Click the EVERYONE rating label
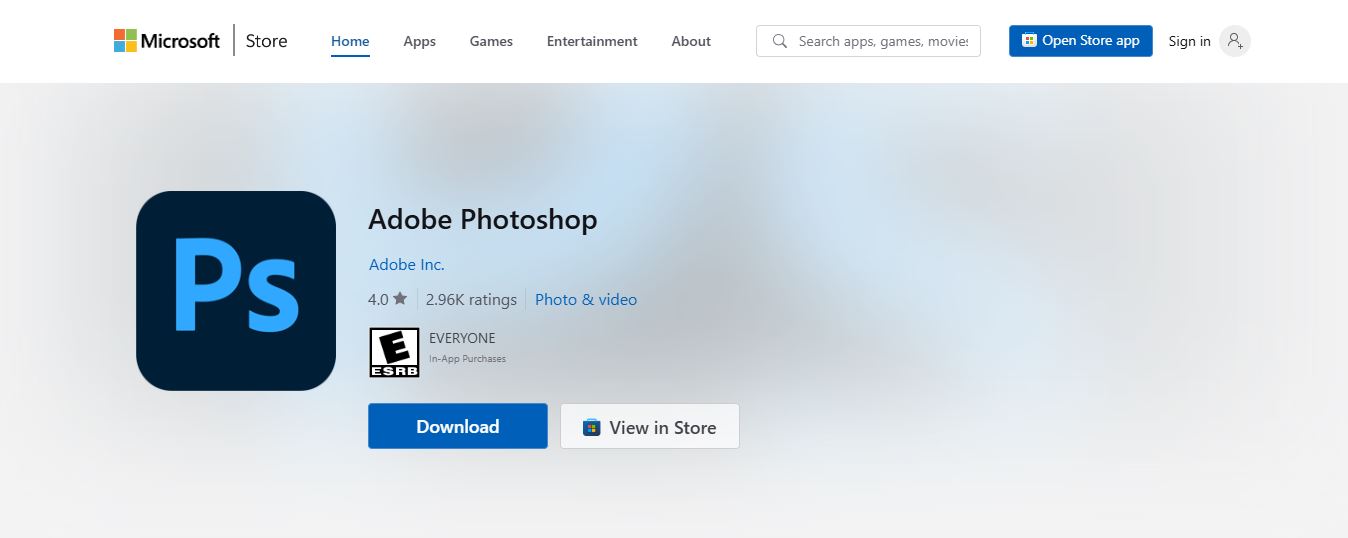 pyautogui.click(x=462, y=338)
